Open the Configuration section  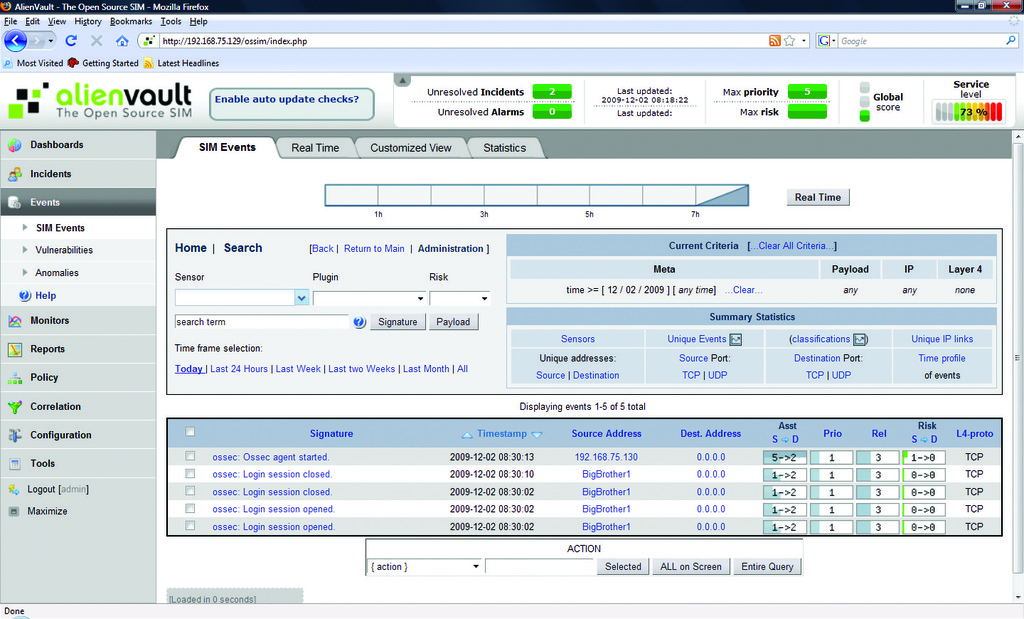[x=62, y=434]
